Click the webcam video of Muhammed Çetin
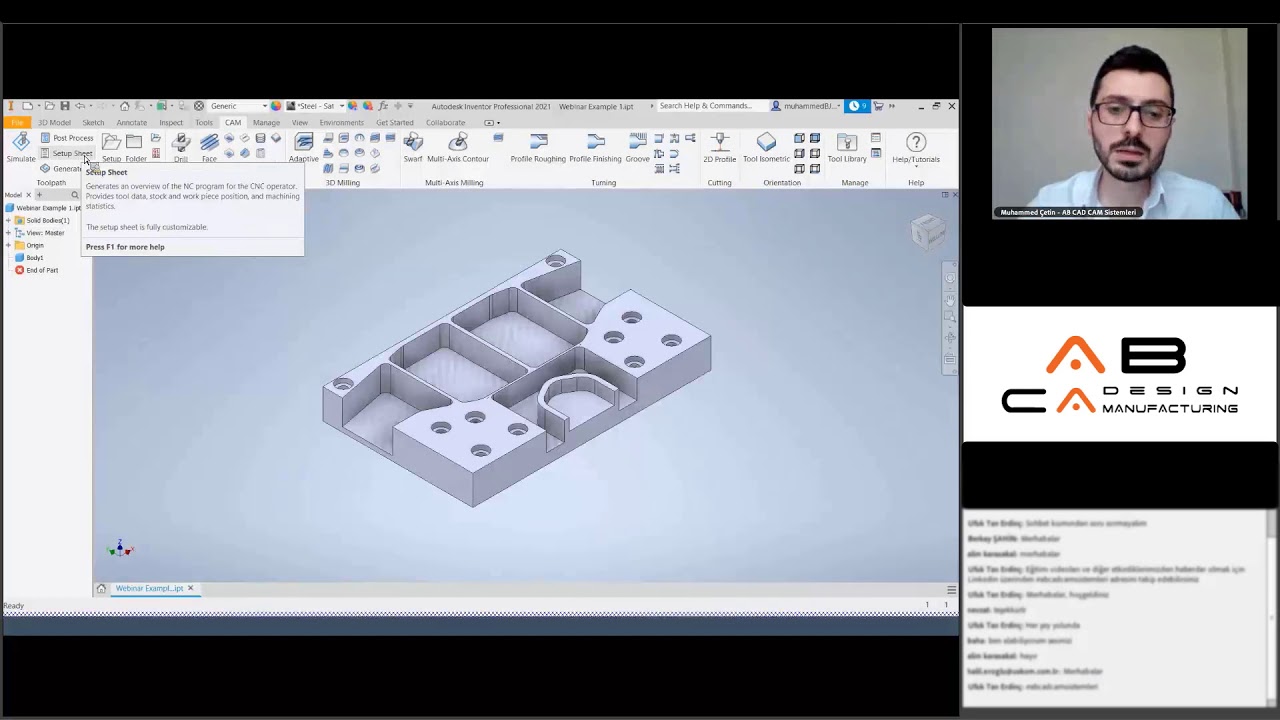 tap(1119, 123)
